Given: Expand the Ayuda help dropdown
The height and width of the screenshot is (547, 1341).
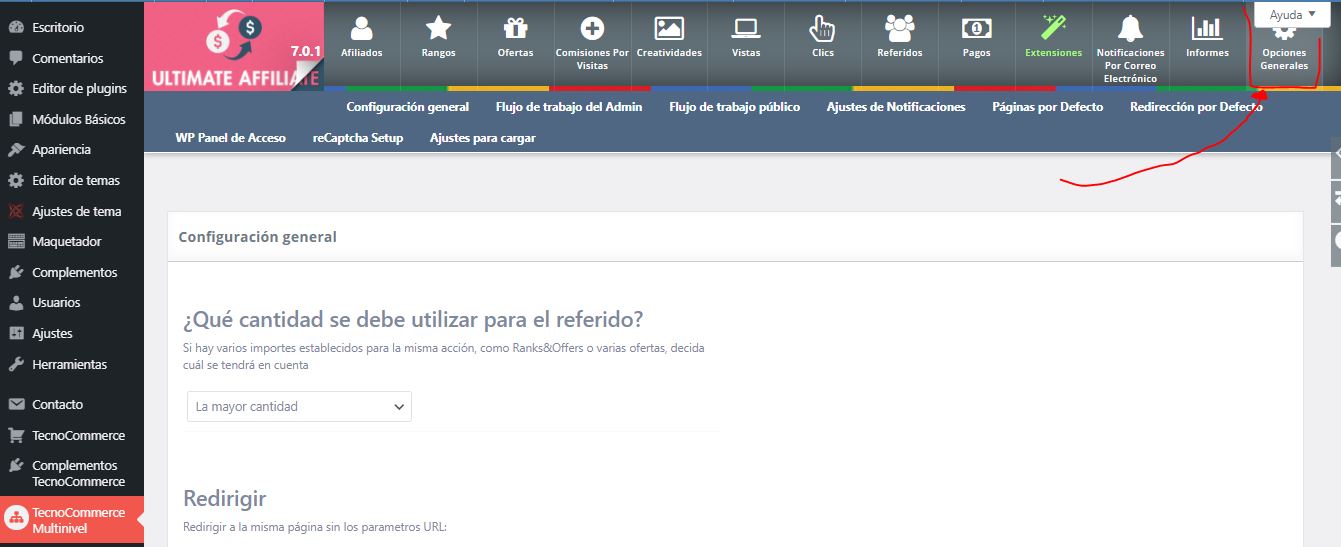Looking at the screenshot, I should coord(1293,15).
